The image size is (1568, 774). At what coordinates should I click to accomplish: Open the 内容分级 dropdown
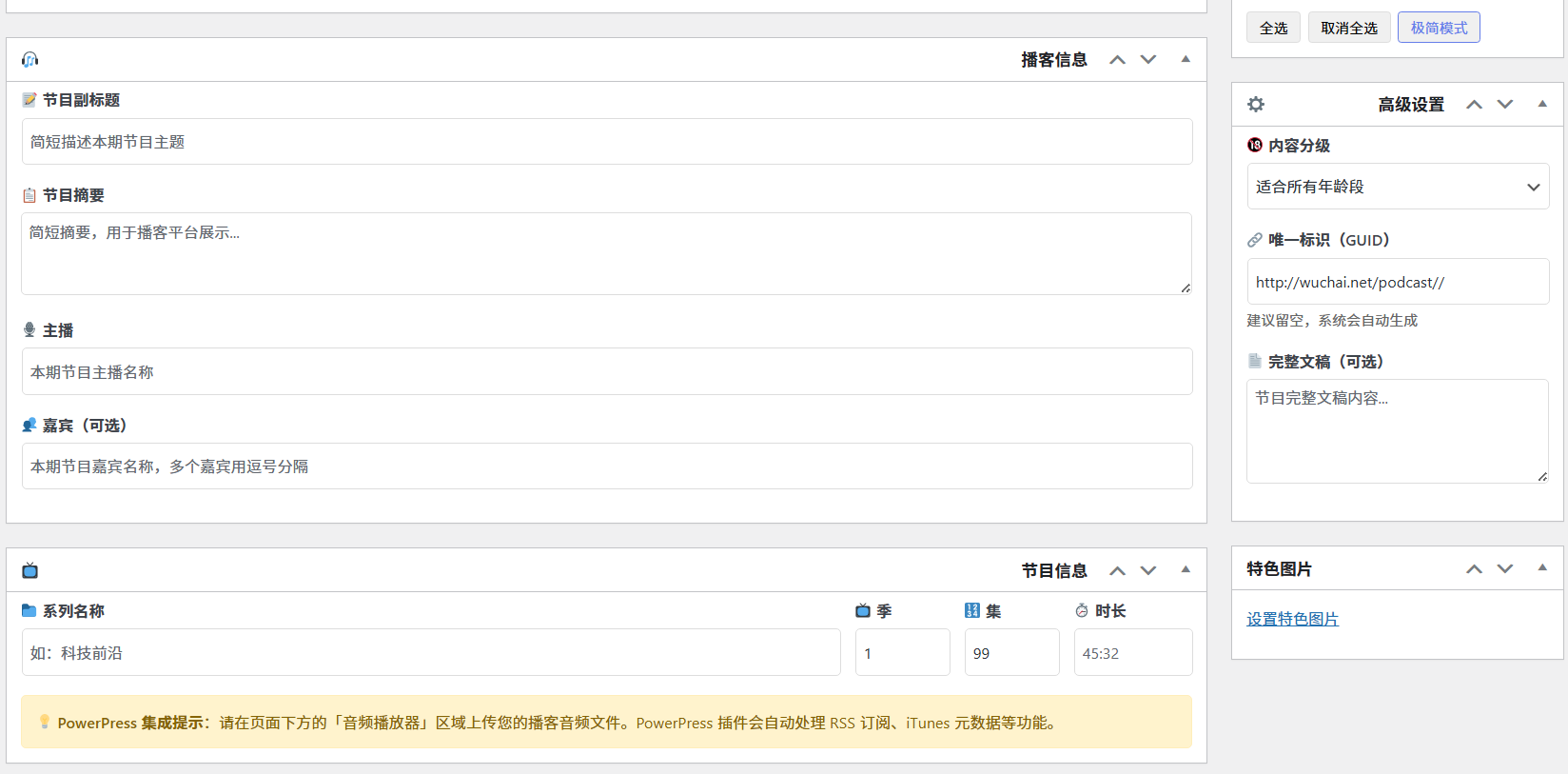point(1398,187)
